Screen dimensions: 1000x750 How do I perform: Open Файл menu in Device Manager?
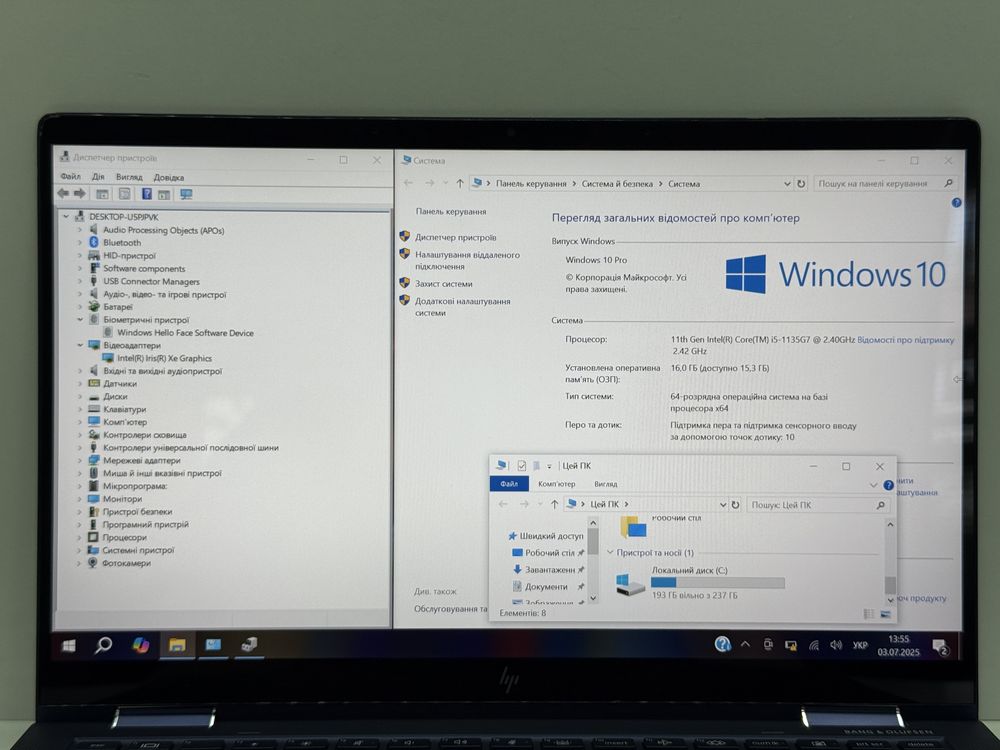(x=70, y=177)
